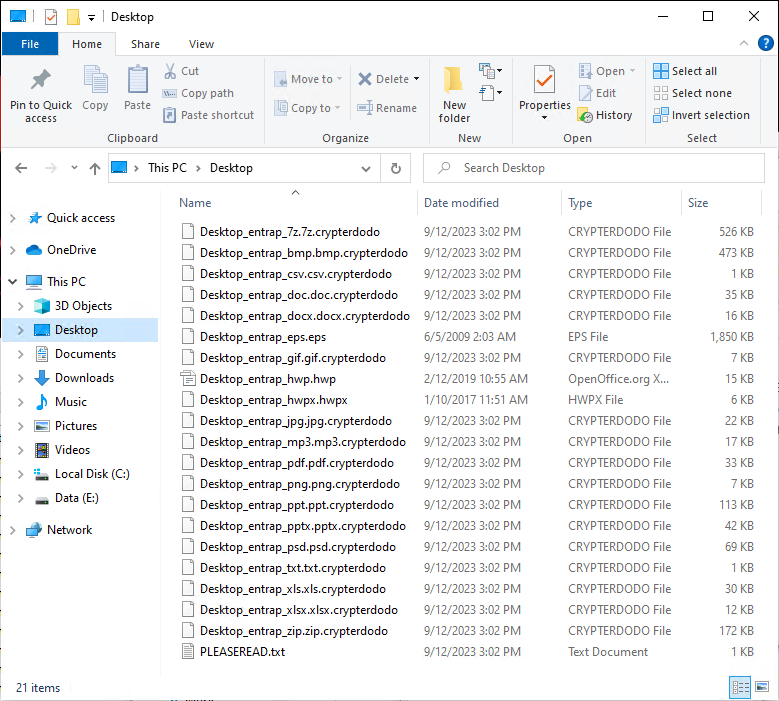Click the red X Delete icon

365,79
